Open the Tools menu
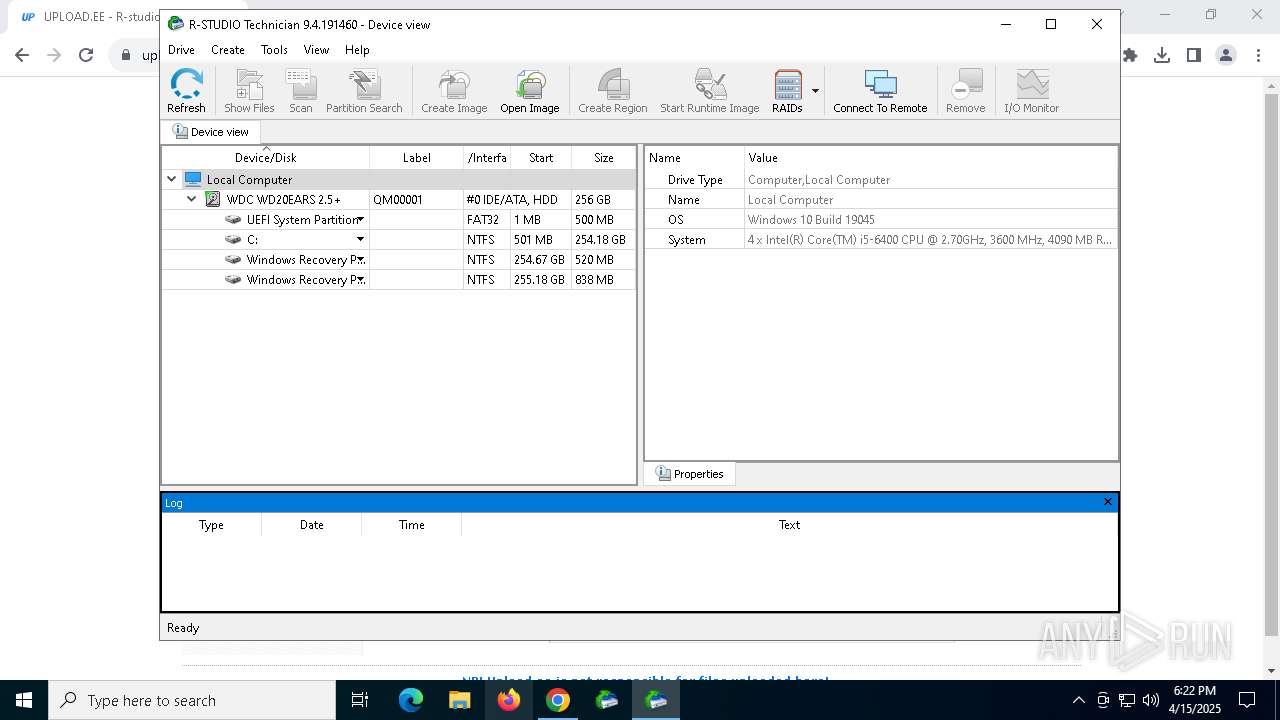 [x=274, y=49]
